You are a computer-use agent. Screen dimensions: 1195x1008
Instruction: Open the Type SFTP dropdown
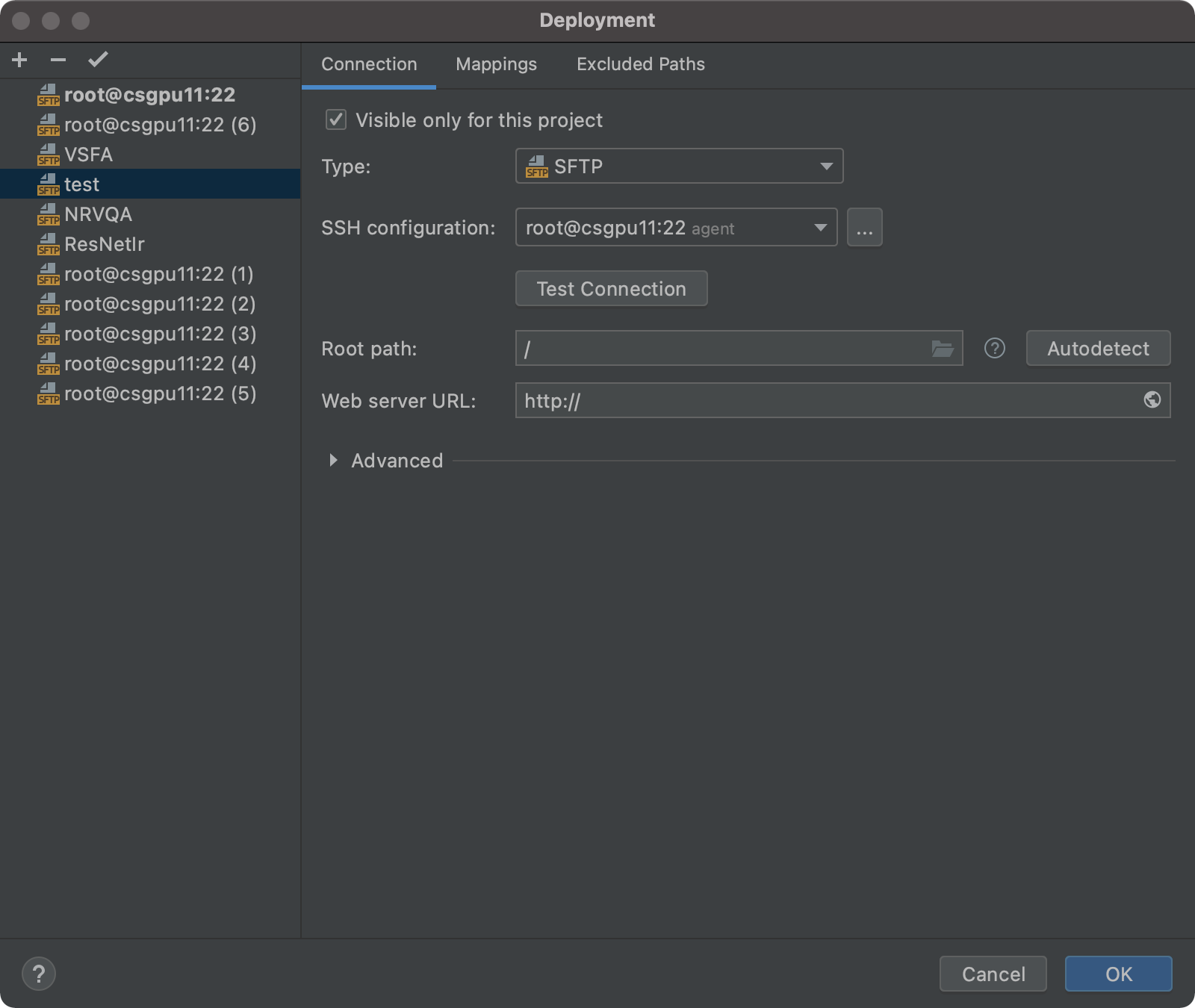(x=680, y=166)
